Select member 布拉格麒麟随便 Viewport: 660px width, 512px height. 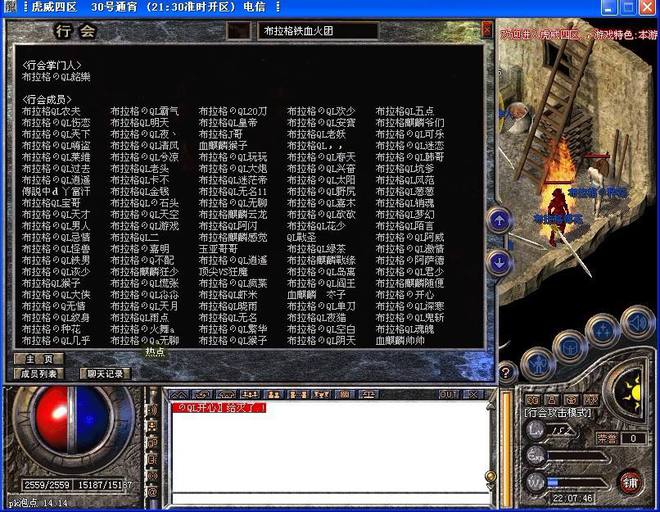(410, 283)
